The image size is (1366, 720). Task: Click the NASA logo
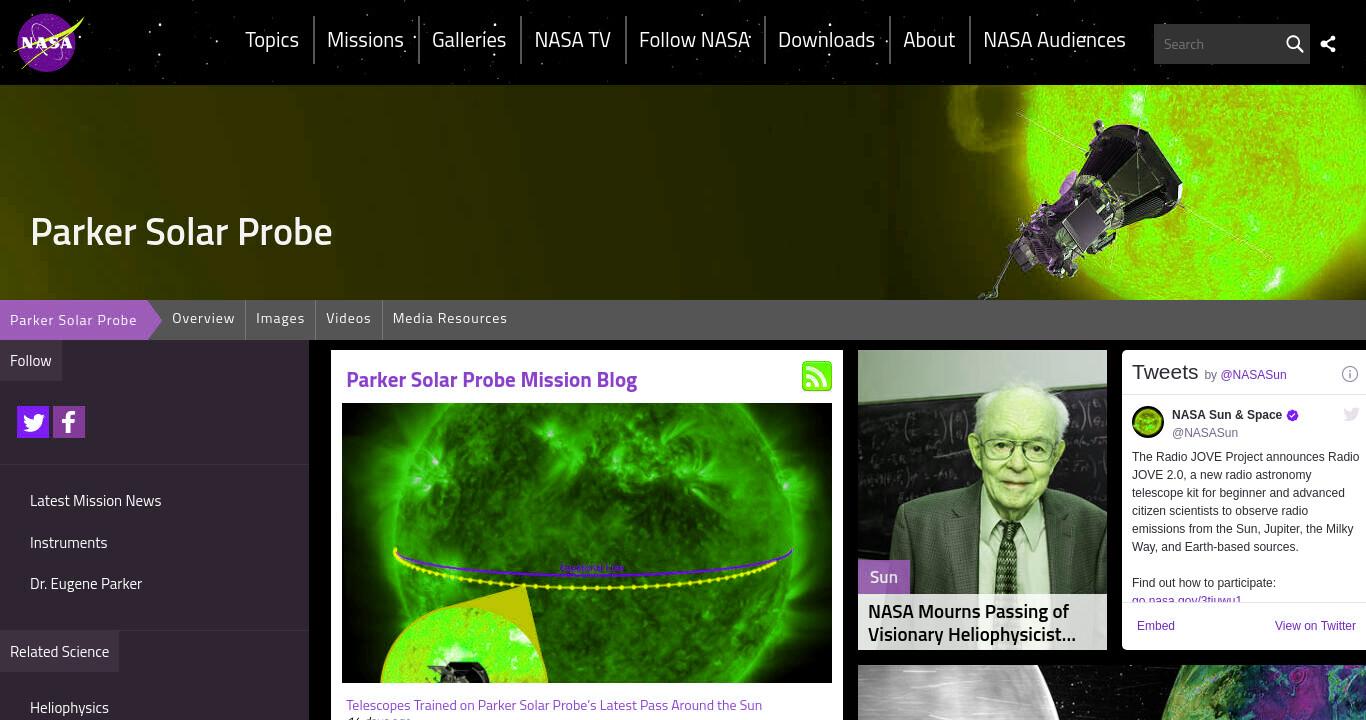(x=48, y=43)
